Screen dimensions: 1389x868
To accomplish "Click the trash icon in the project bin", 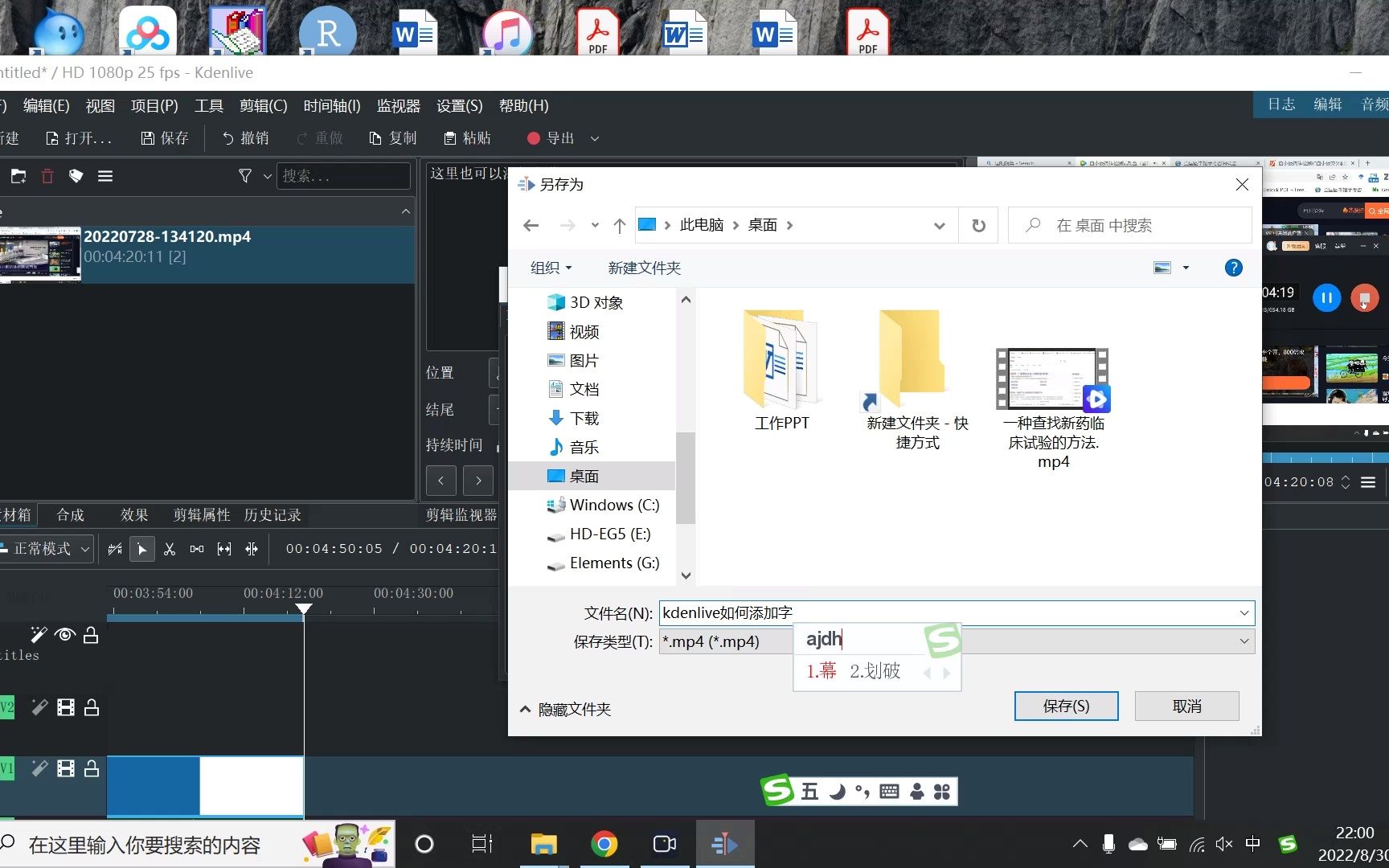I will (47, 176).
